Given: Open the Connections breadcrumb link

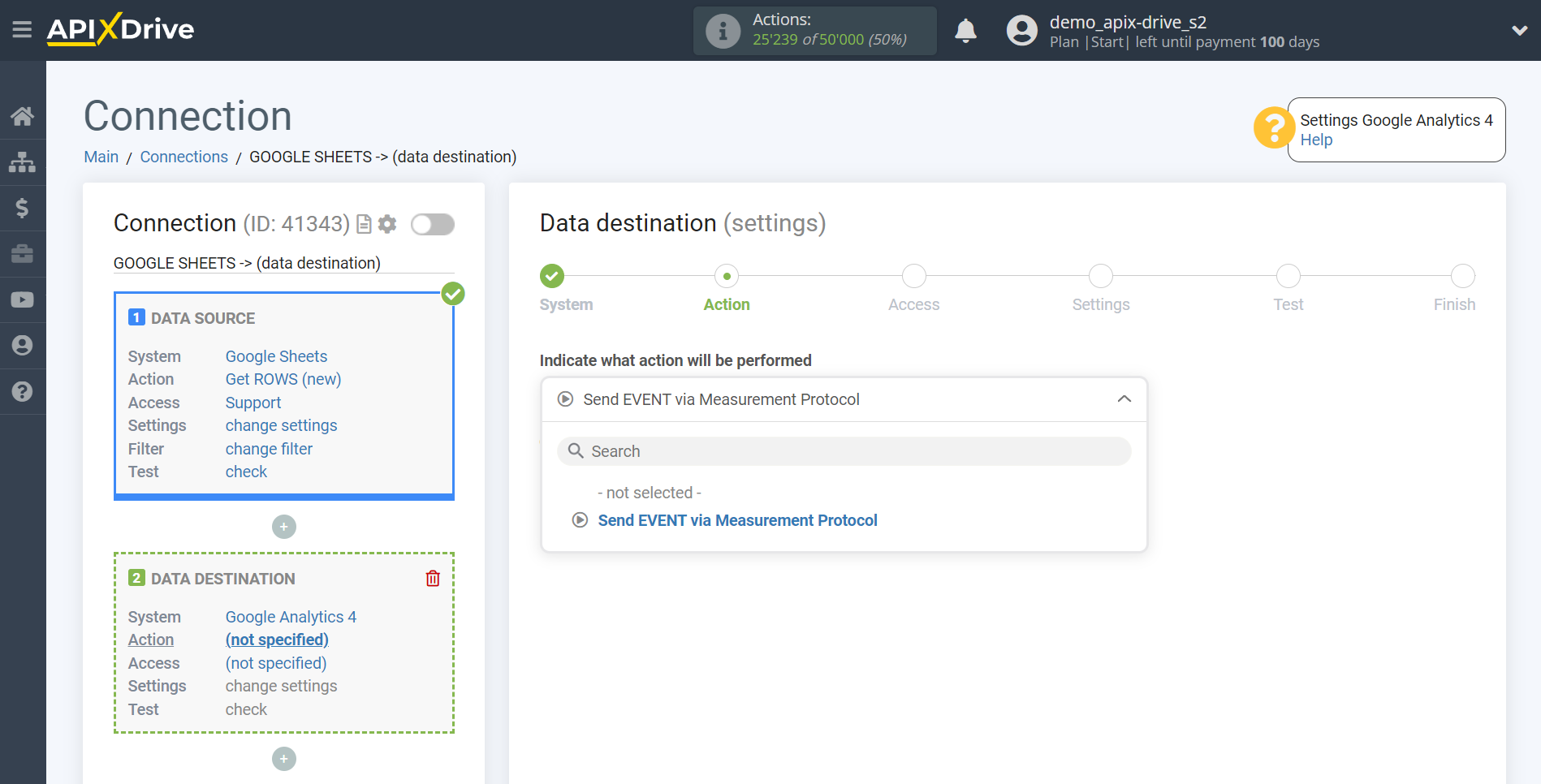Looking at the screenshot, I should pos(183,156).
